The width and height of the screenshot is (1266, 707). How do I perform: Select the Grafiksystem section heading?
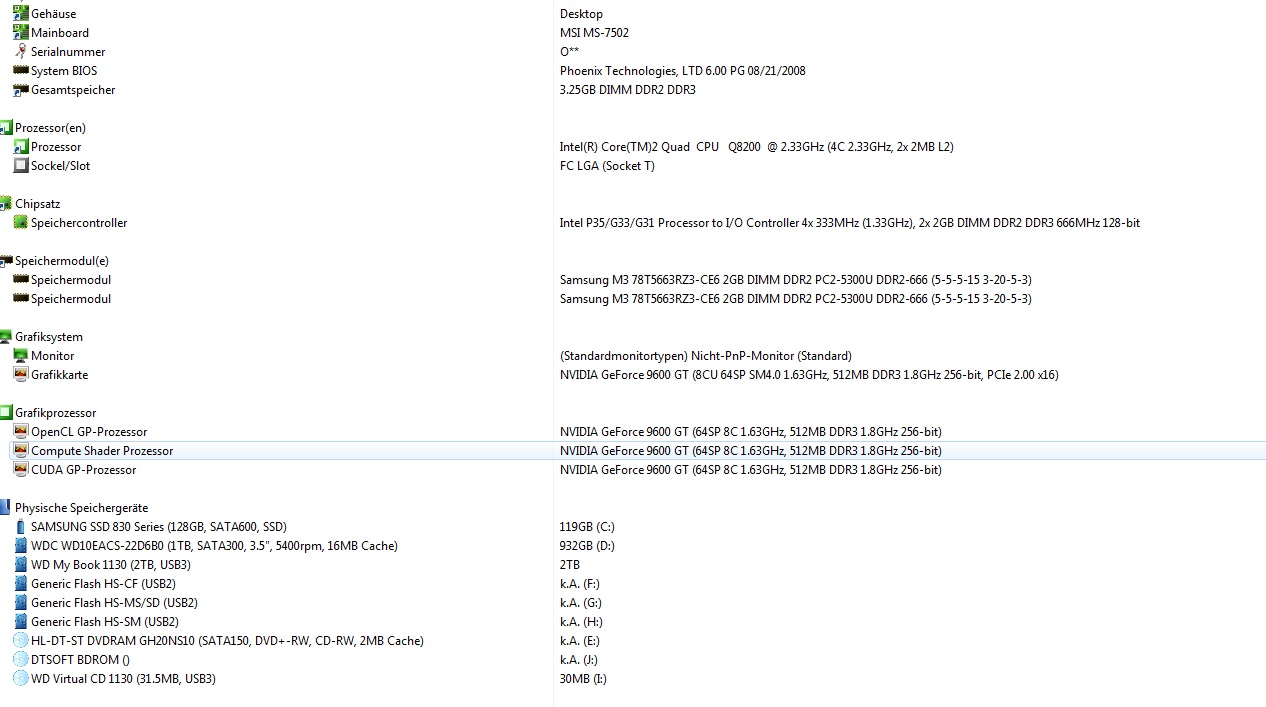click(x=49, y=337)
